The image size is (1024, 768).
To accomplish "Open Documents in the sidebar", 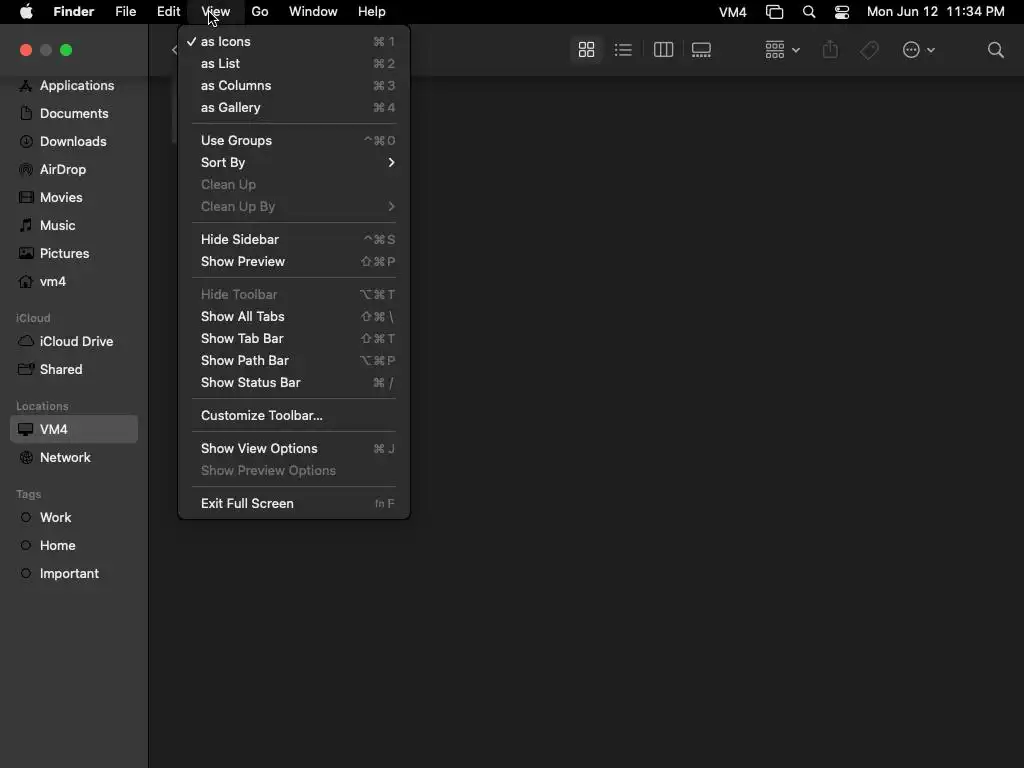I will [74, 114].
